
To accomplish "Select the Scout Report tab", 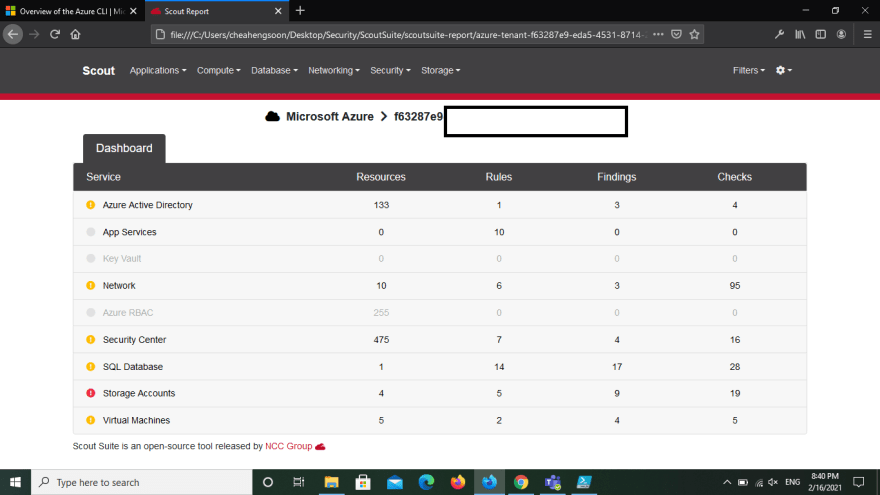I will [x=217, y=11].
